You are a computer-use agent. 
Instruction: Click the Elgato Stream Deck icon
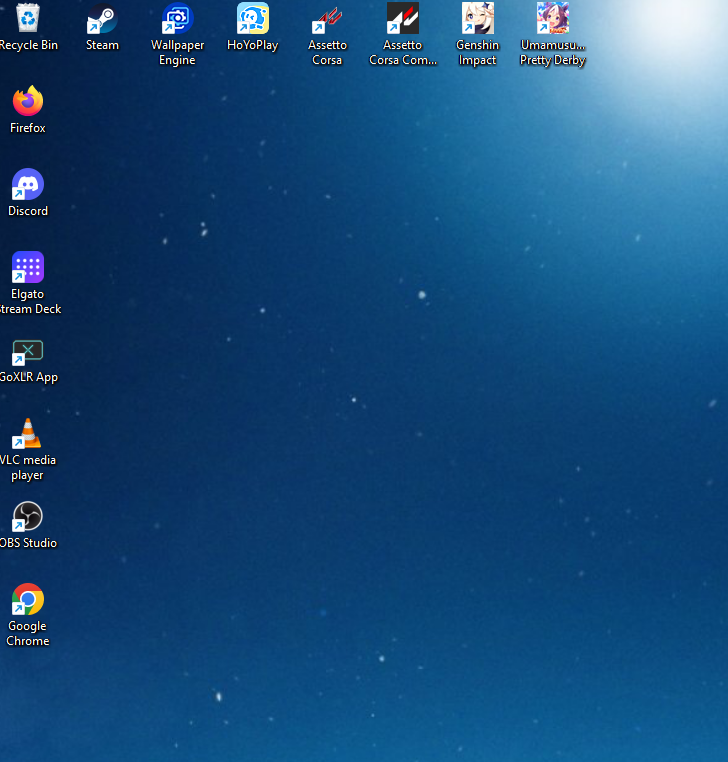coord(28,267)
